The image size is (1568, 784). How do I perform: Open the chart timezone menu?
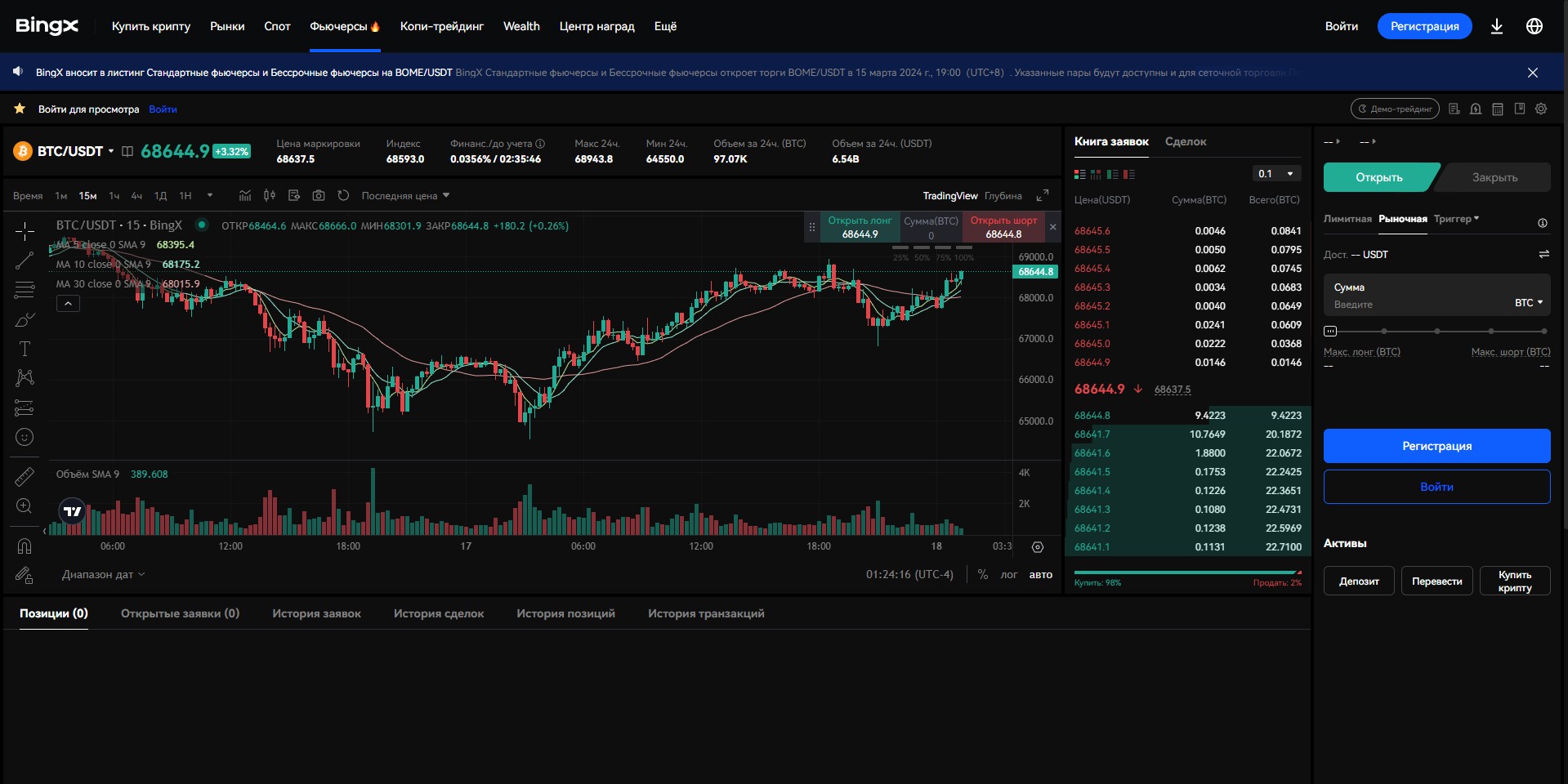[909, 575]
